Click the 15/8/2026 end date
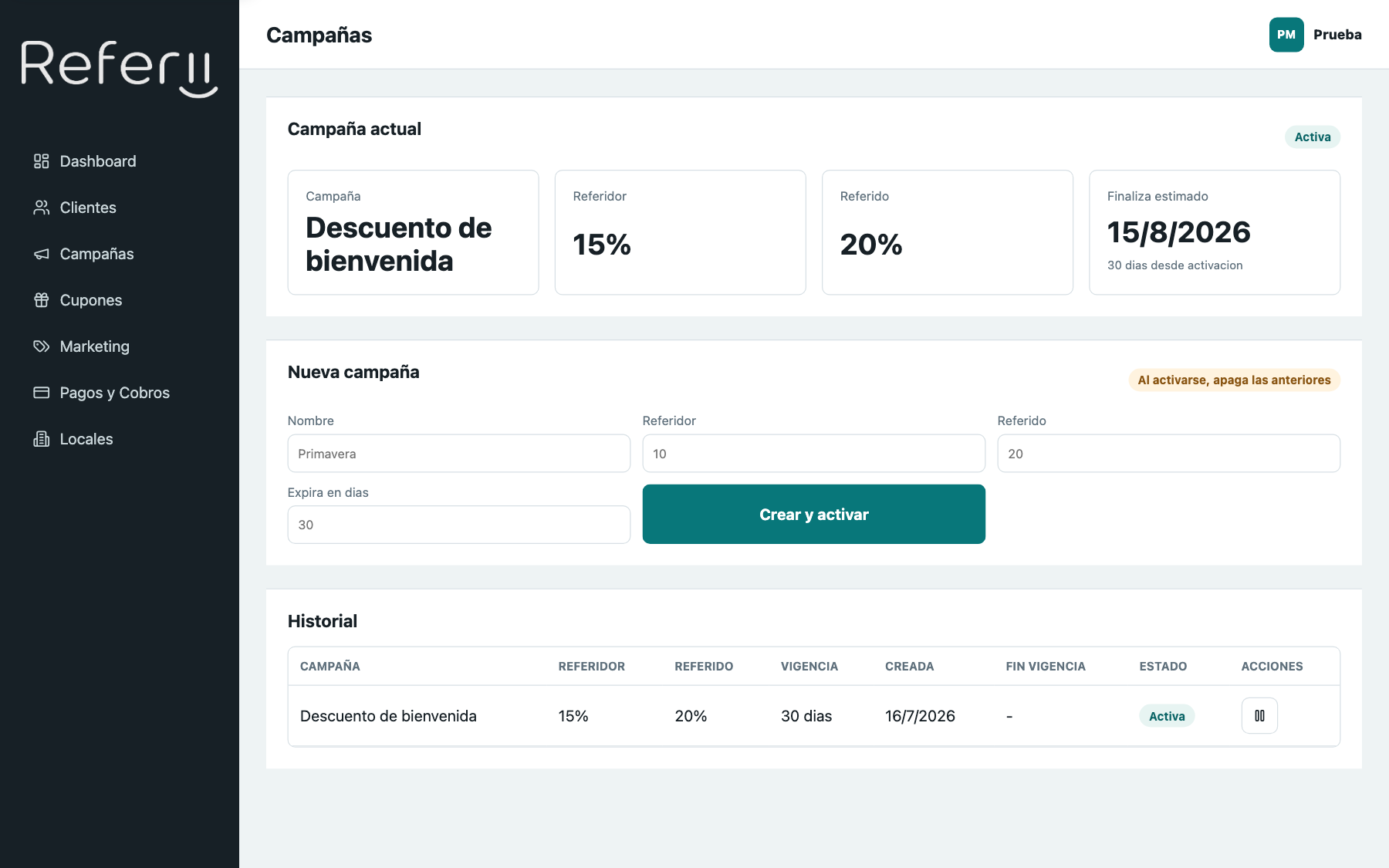This screenshot has height=868, width=1389. (x=1178, y=232)
